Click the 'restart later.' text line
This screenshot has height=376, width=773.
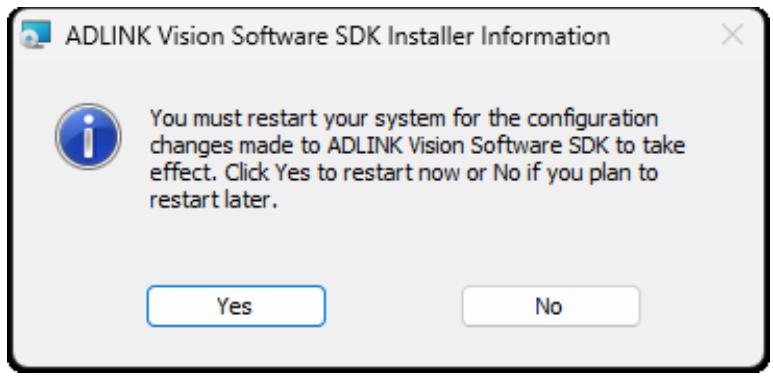[211, 201]
